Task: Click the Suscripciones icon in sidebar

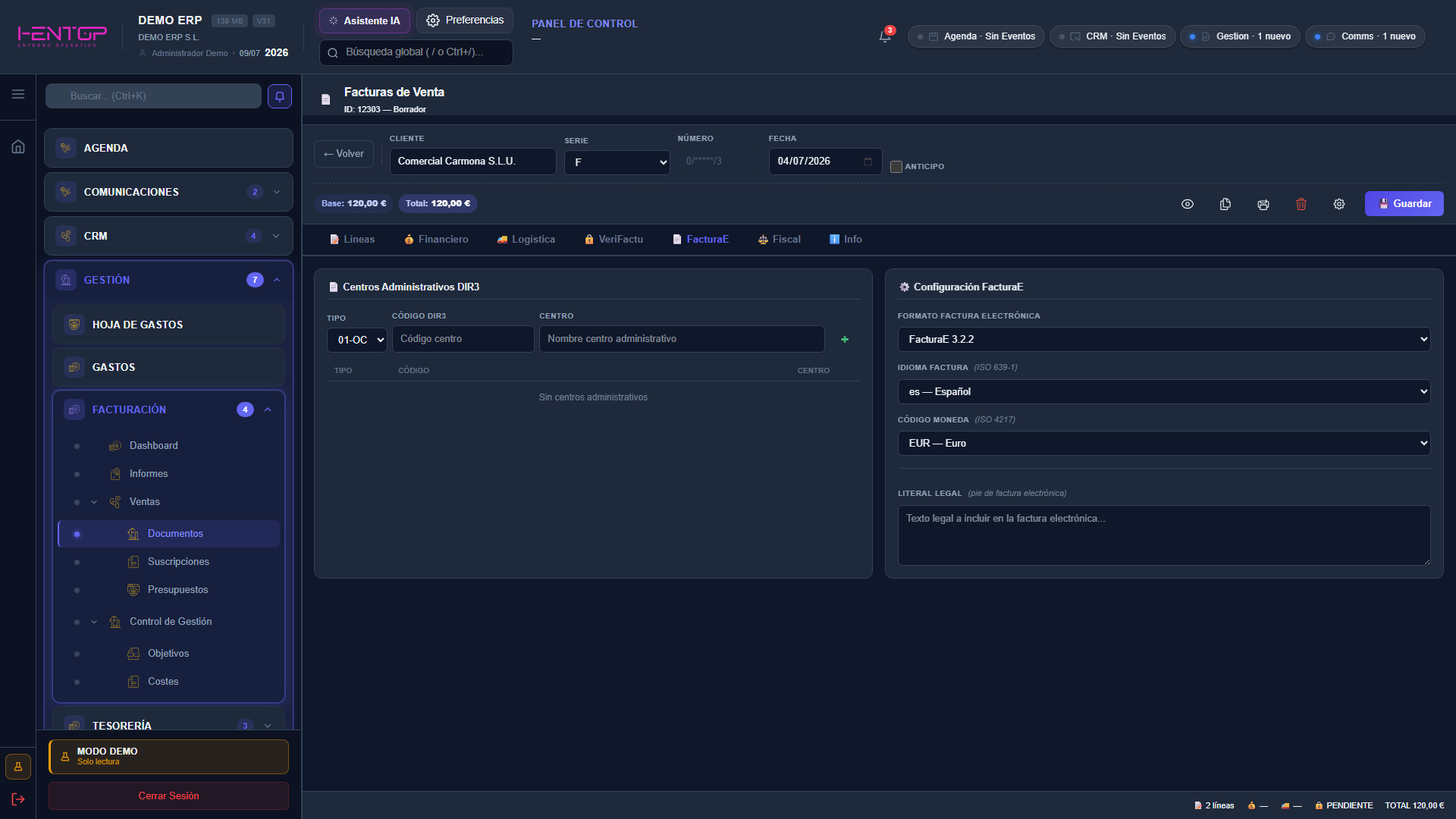Action: [133, 562]
